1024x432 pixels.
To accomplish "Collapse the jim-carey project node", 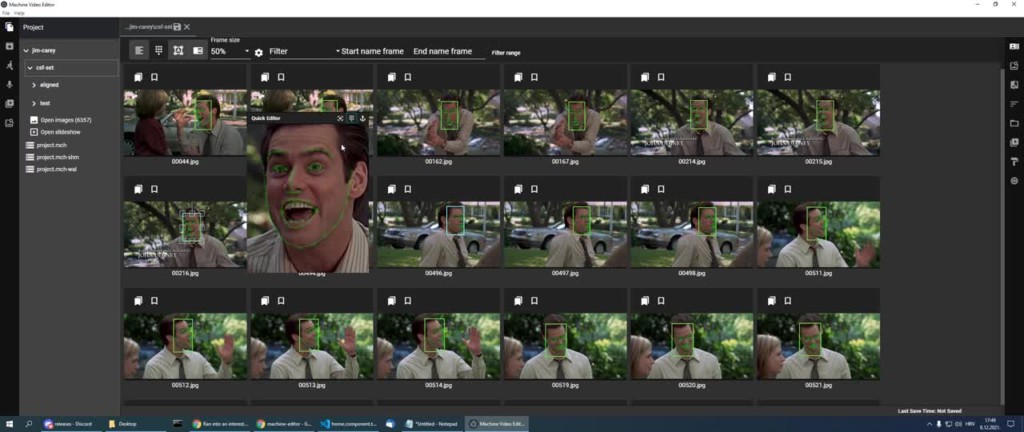I will 26,50.
